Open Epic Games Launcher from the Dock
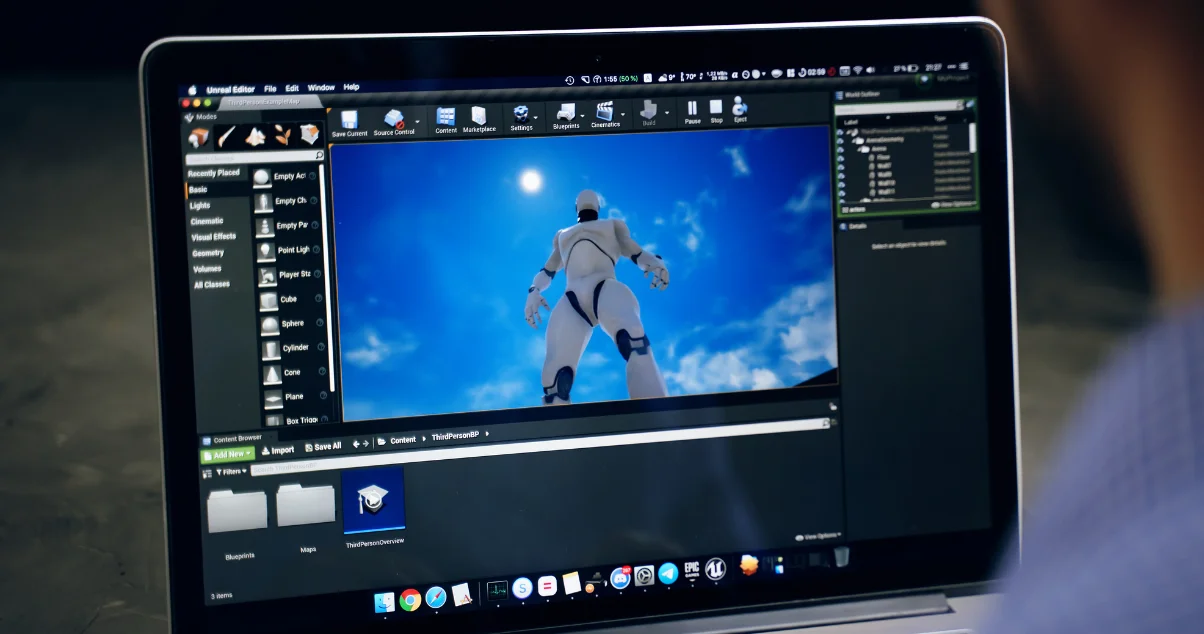 (x=691, y=571)
